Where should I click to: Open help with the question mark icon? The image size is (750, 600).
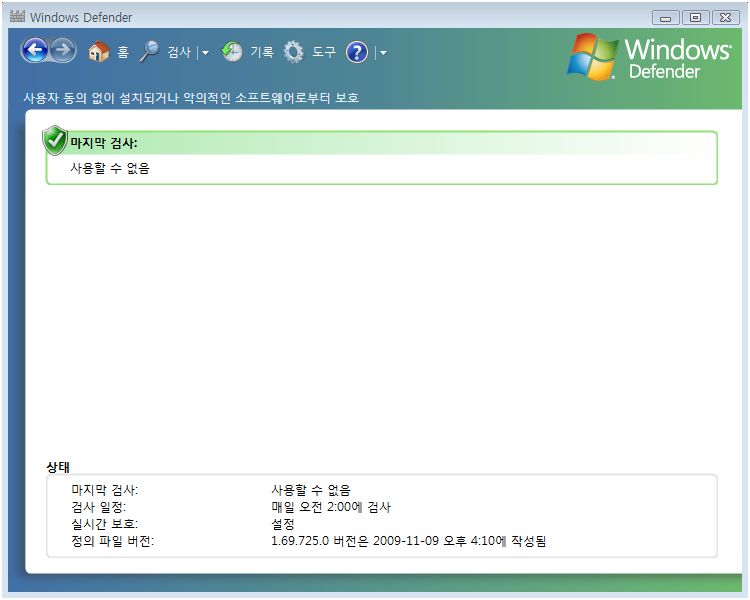pyautogui.click(x=357, y=52)
